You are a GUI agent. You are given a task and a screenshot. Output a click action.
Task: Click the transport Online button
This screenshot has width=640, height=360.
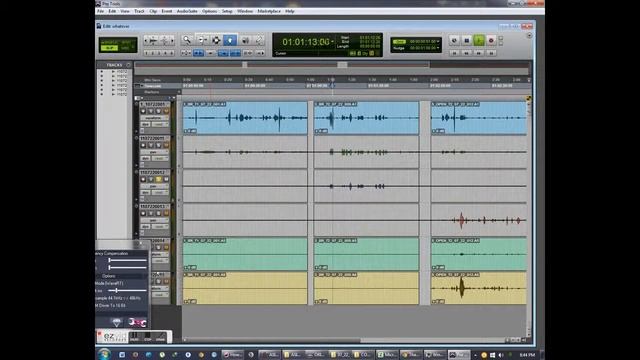click(454, 40)
